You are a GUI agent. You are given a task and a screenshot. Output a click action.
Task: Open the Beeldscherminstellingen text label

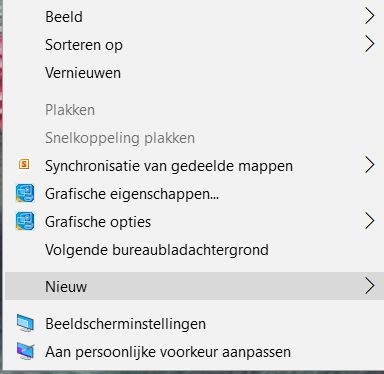tap(125, 324)
